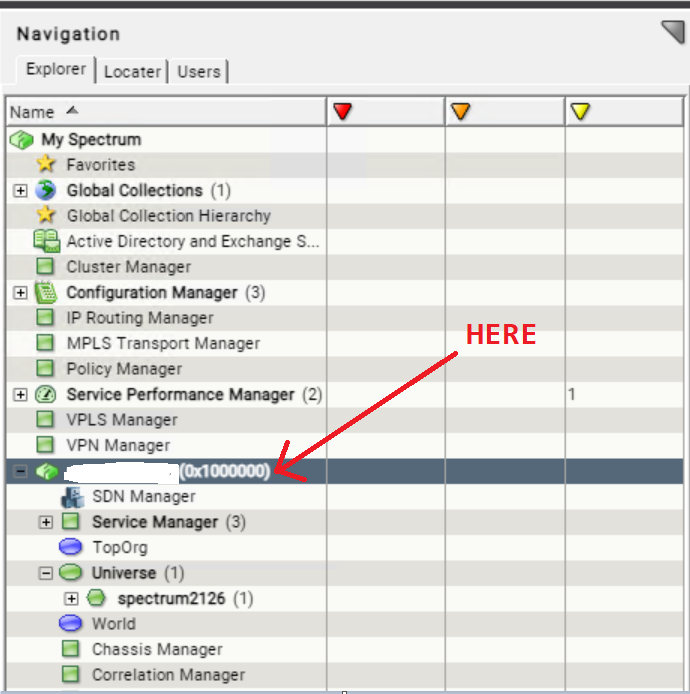Image resolution: width=690 pixels, height=694 pixels.
Task: Click the Service Performance Manager gauge icon
Action: (46, 394)
